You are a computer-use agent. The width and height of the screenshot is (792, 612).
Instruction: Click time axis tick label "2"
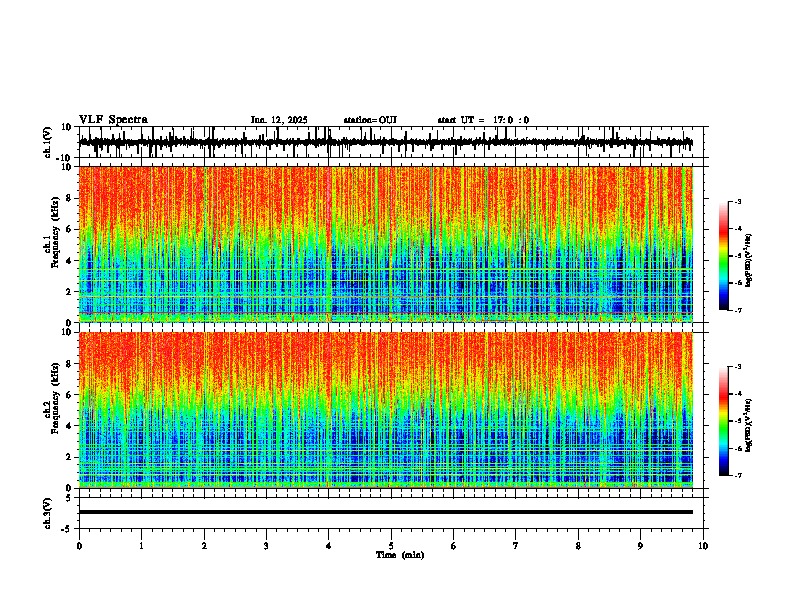click(x=204, y=546)
